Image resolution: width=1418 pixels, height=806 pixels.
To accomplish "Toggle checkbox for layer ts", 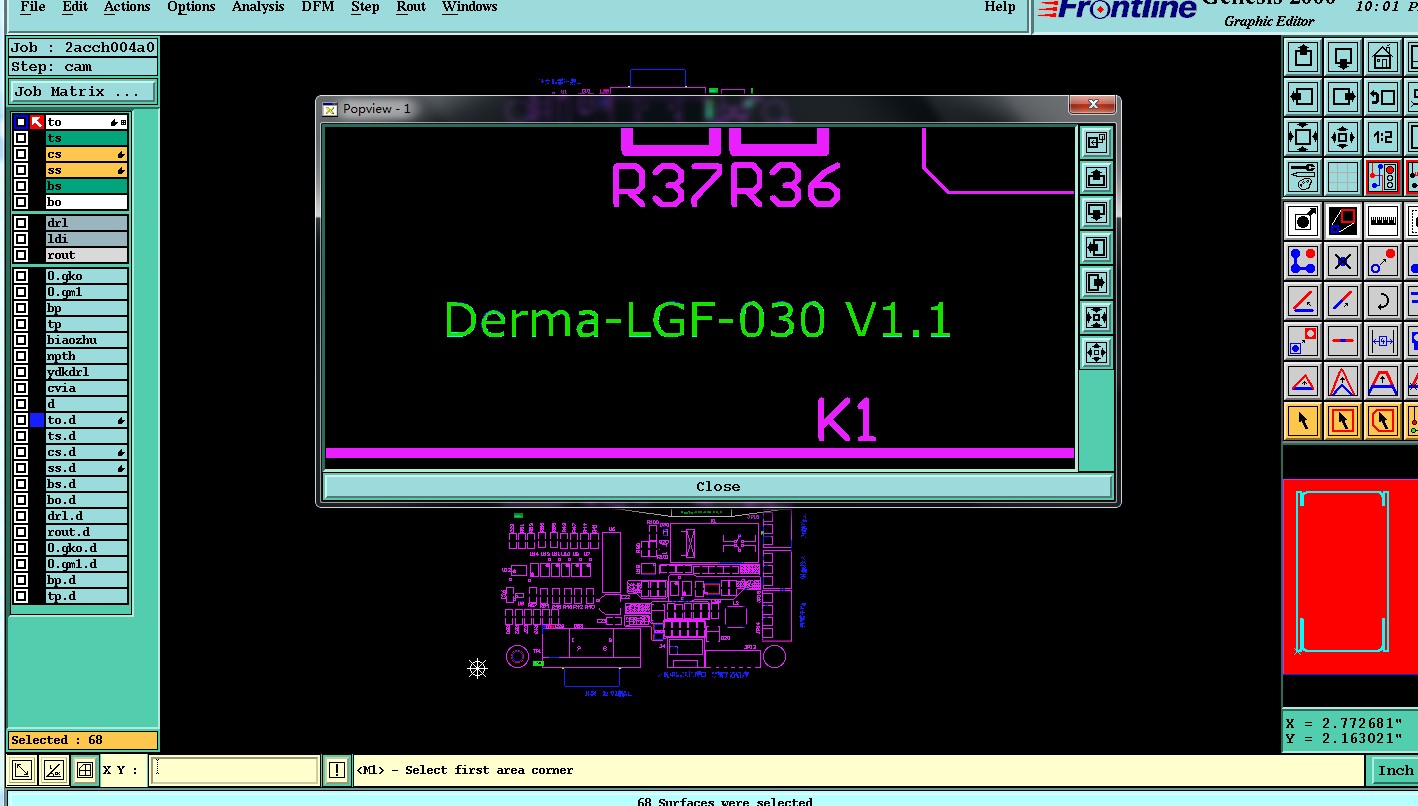I will (21, 138).
